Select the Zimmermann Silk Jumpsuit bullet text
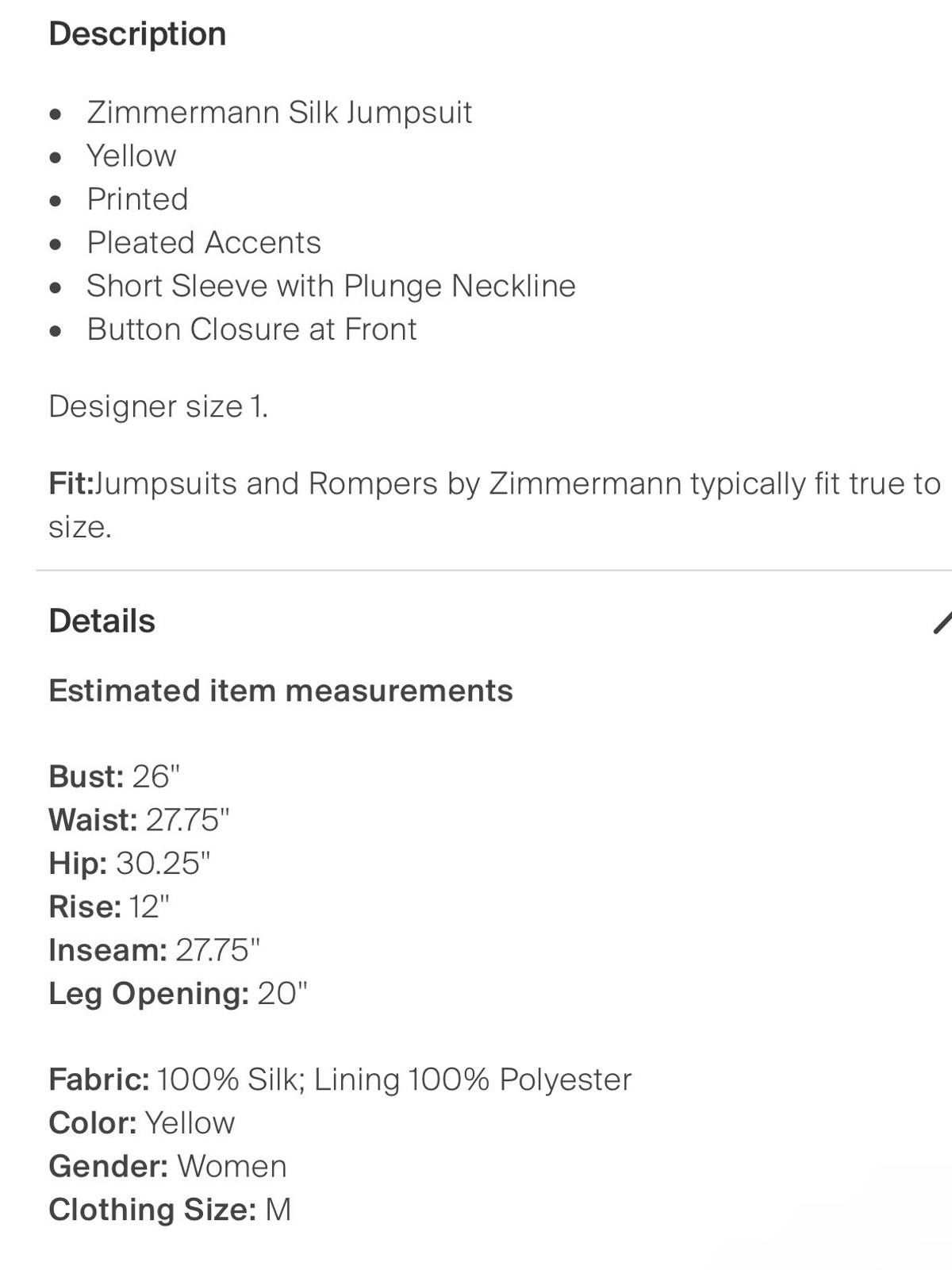 [x=279, y=112]
